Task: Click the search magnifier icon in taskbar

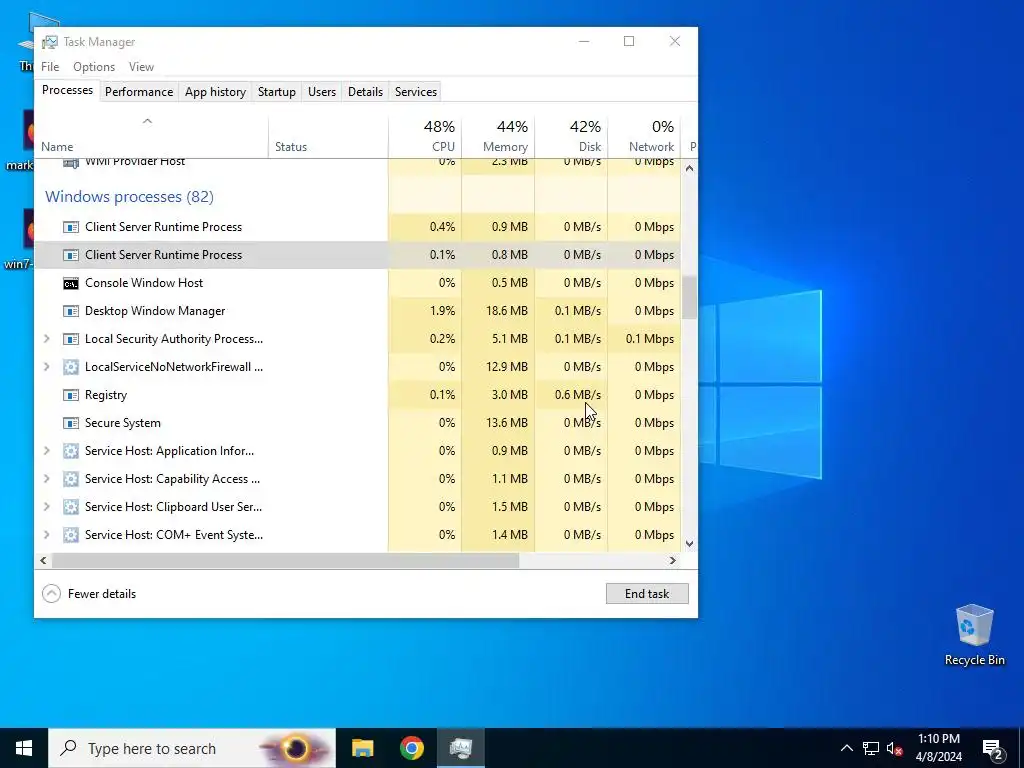Action: point(68,748)
